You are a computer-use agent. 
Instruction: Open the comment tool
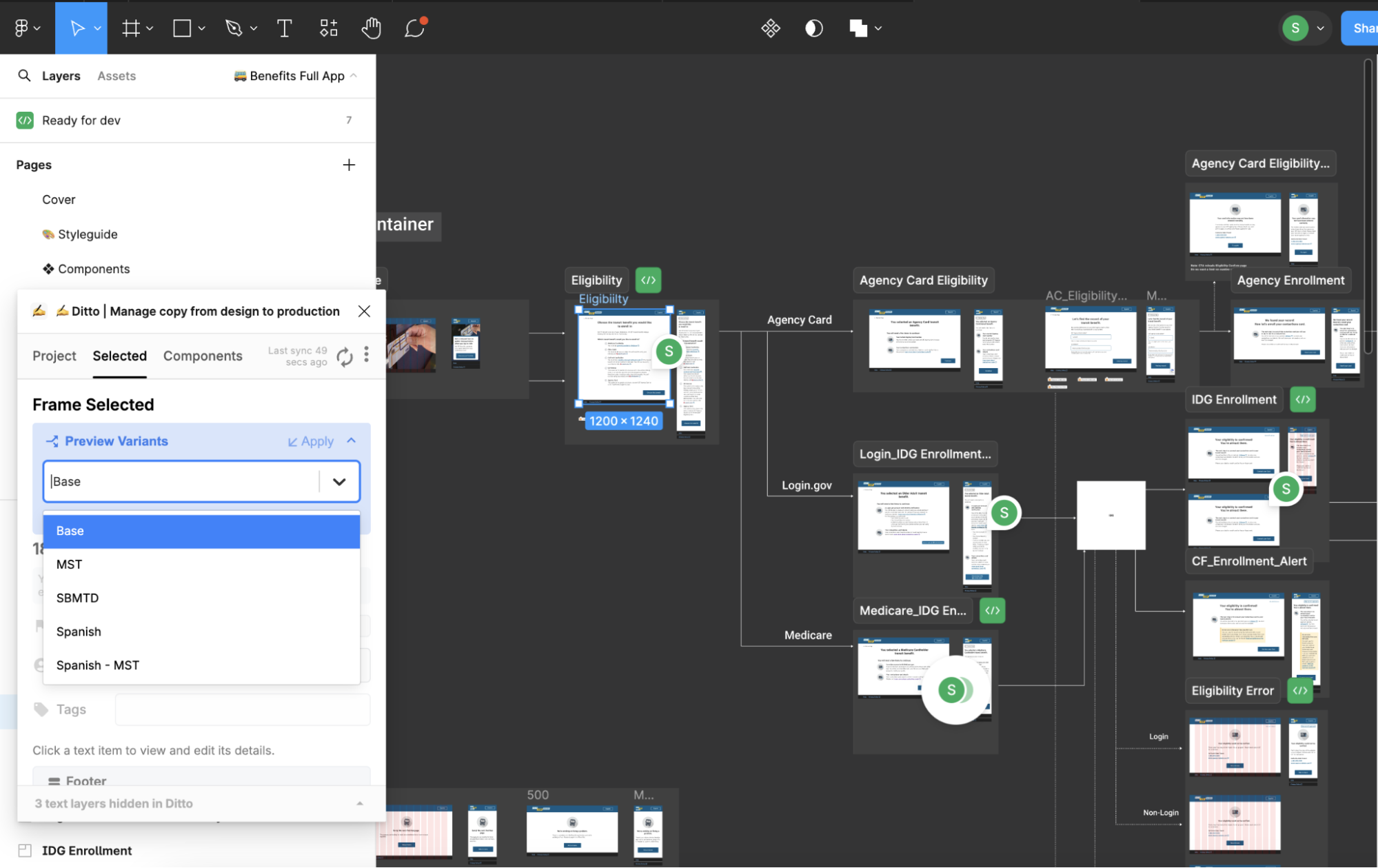[x=414, y=28]
